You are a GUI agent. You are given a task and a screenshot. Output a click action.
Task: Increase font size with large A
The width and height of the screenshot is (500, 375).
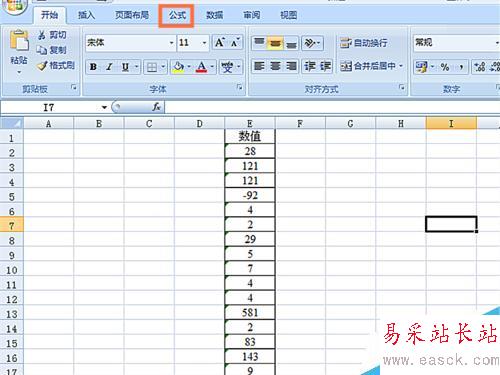(x=220, y=43)
